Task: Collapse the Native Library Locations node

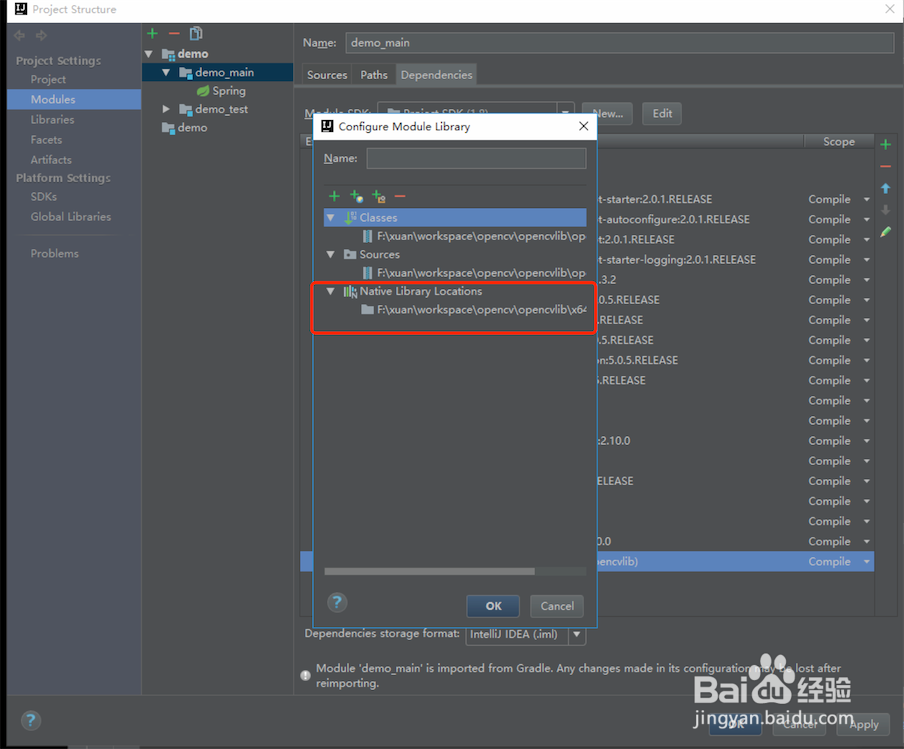Action: click(x=330, y=291)
